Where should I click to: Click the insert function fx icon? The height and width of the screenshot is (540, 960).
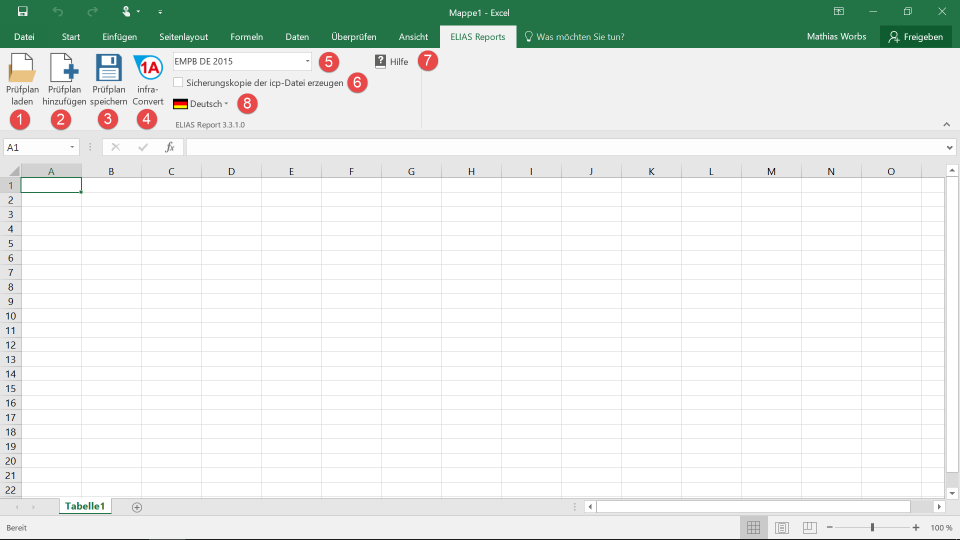coord(170,147)
